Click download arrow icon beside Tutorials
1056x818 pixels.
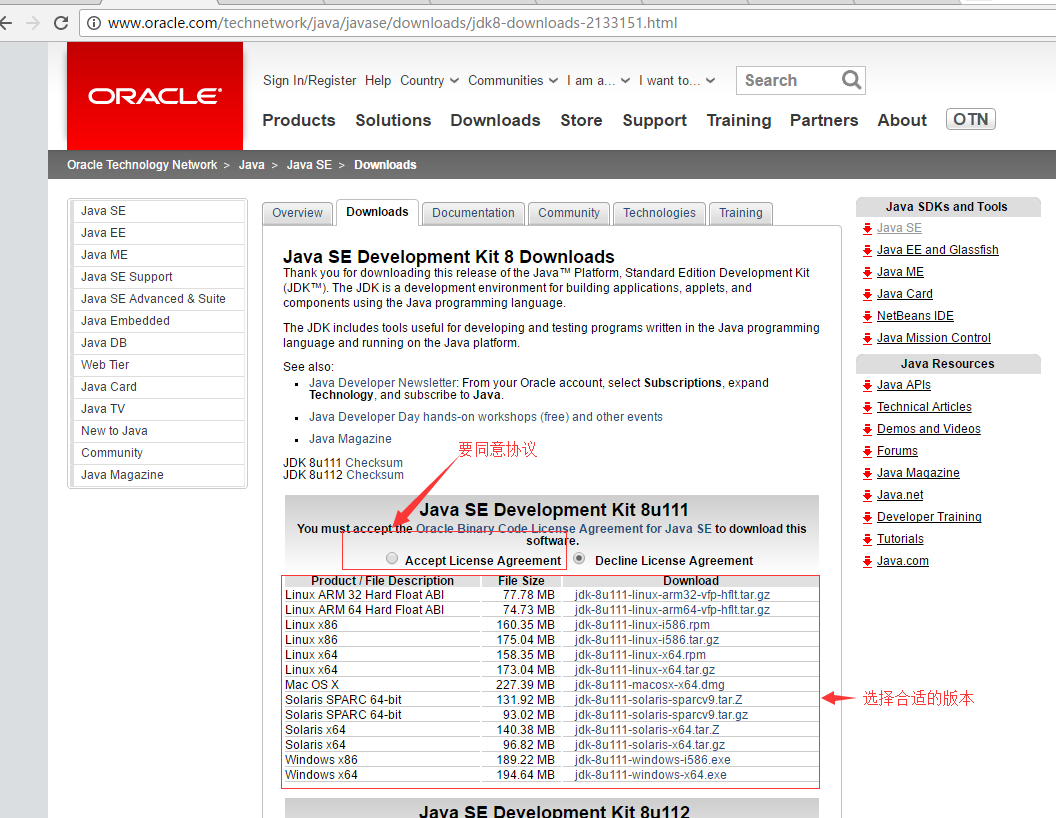(x=867, y=540)
